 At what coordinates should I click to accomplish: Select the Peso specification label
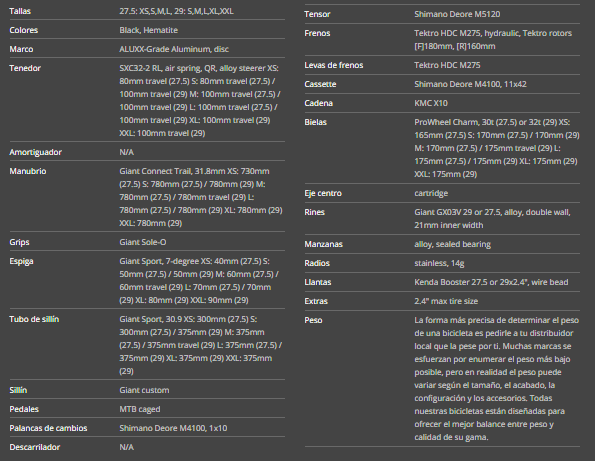click(x=313, y=320)
